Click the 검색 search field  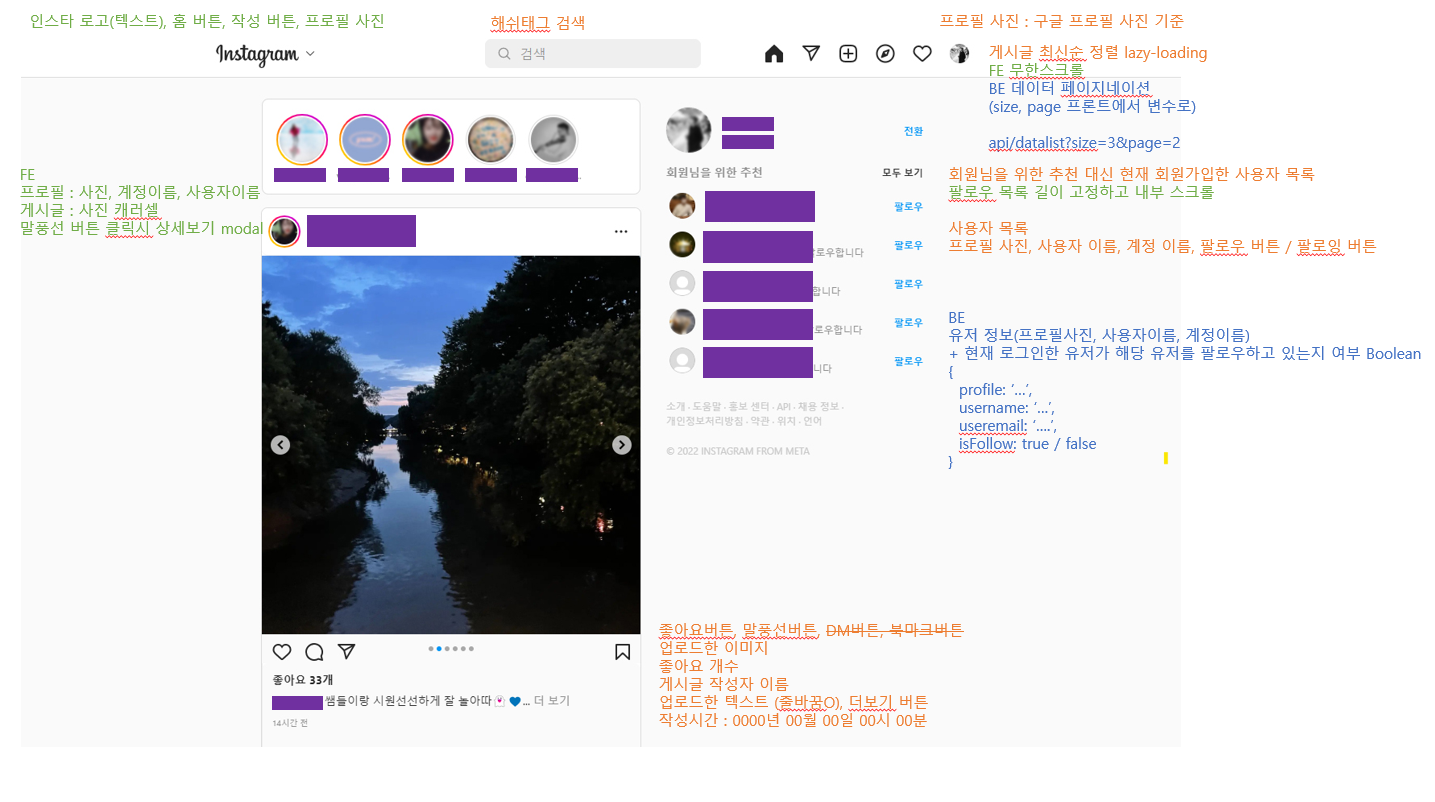(593, 54)
